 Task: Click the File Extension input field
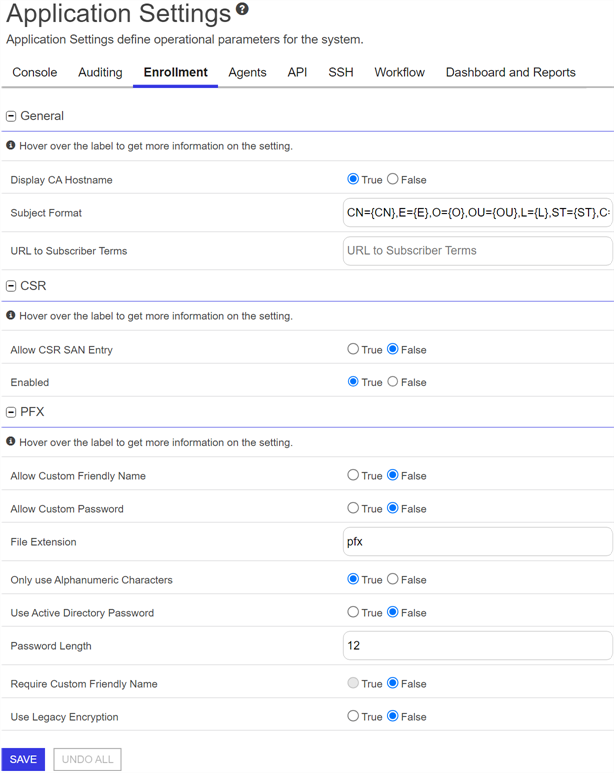[477, 542]
